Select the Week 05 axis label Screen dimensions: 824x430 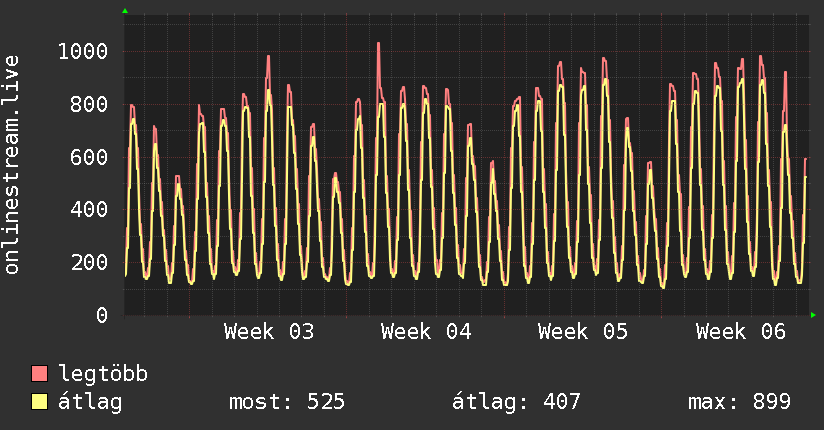pos(582,332)
